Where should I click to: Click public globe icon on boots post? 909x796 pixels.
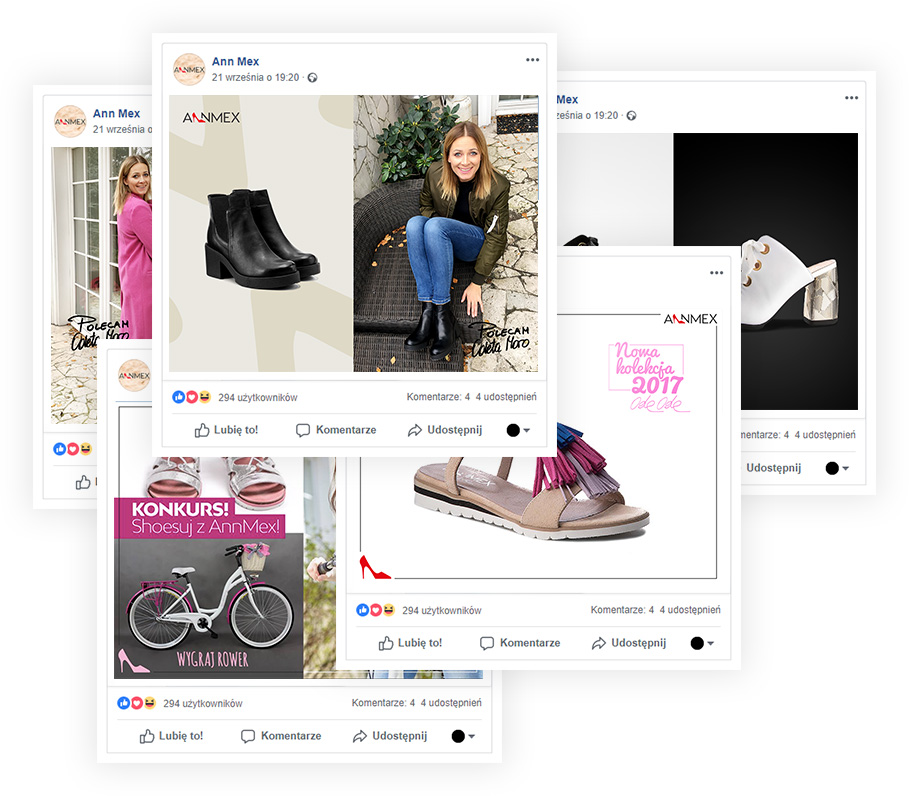tap(312, 78)
